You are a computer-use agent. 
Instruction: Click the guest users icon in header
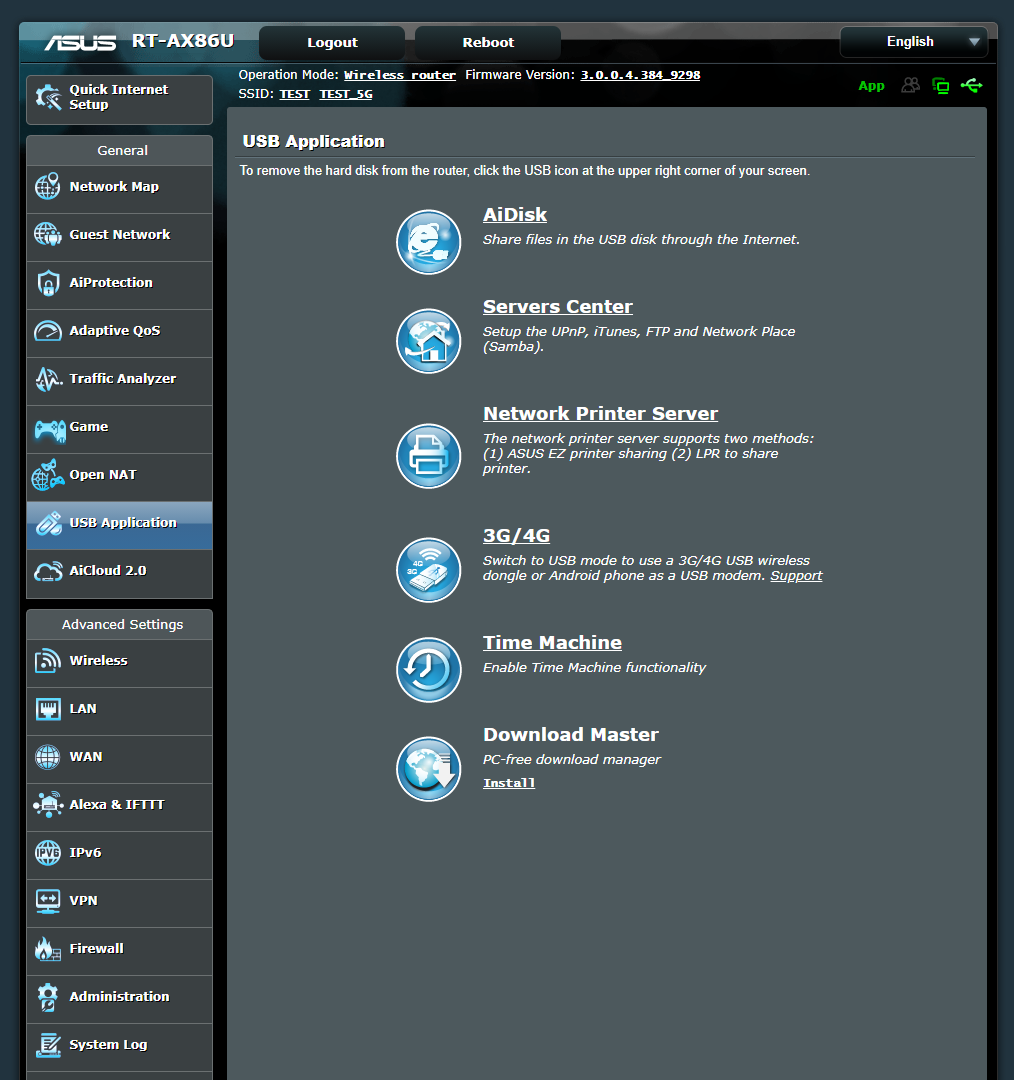click(x=911, y=85)
